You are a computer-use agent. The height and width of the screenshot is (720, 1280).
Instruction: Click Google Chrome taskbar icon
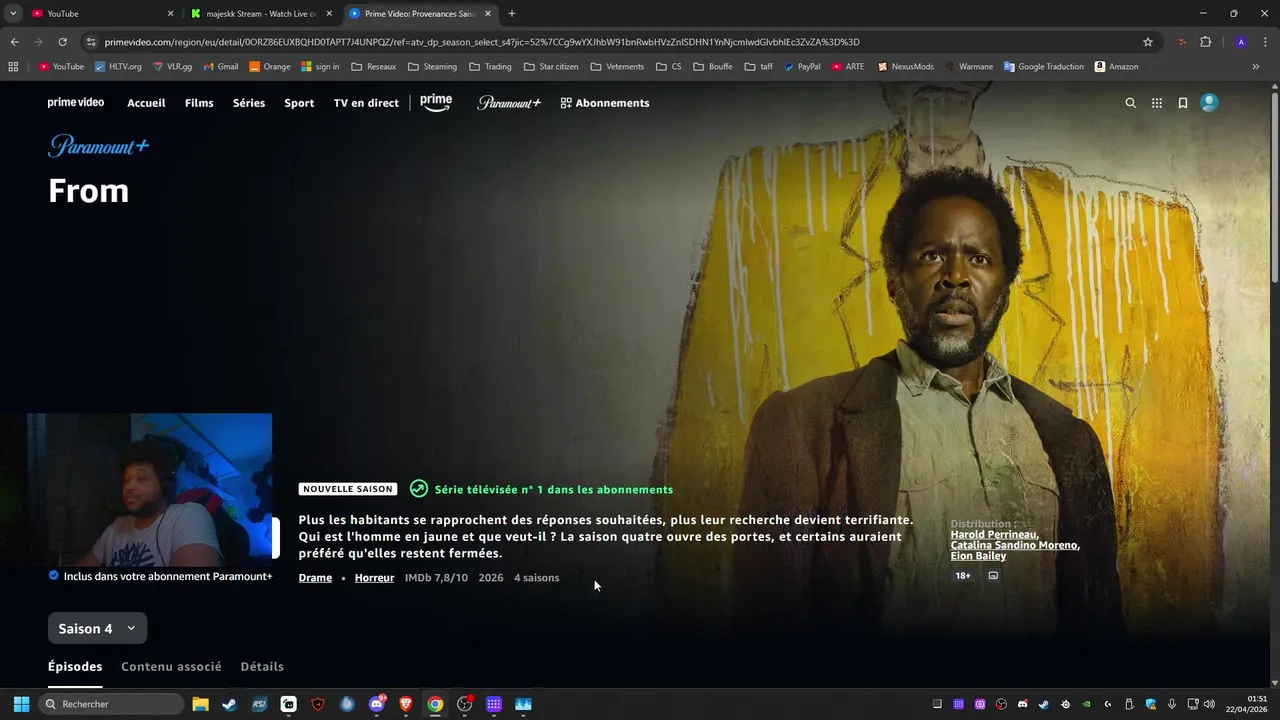435,704
